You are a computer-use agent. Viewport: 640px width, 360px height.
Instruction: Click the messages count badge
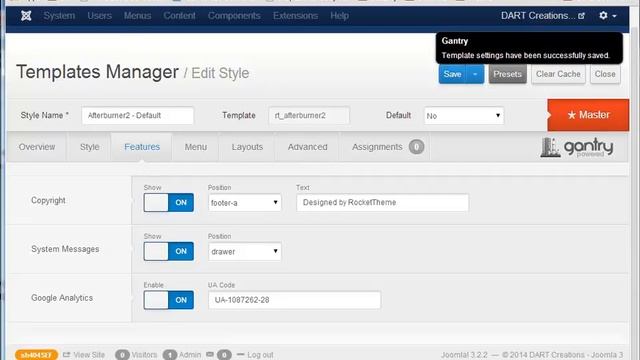click(x=224, y=355)
